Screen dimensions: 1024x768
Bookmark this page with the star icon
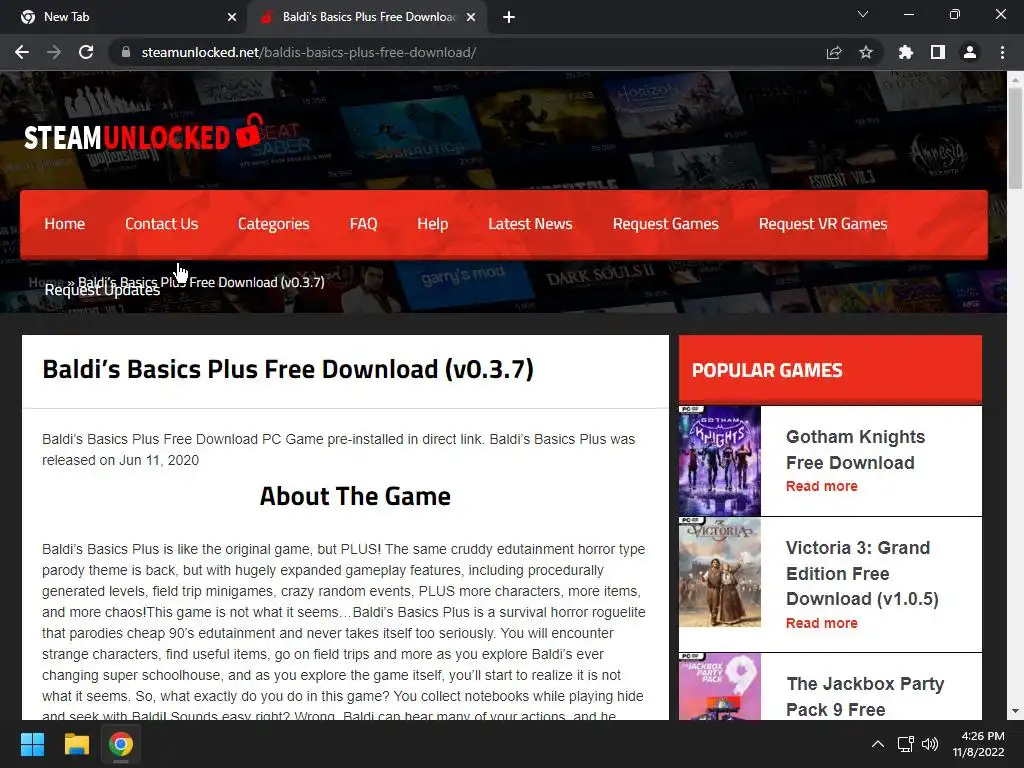pos(866,52)
